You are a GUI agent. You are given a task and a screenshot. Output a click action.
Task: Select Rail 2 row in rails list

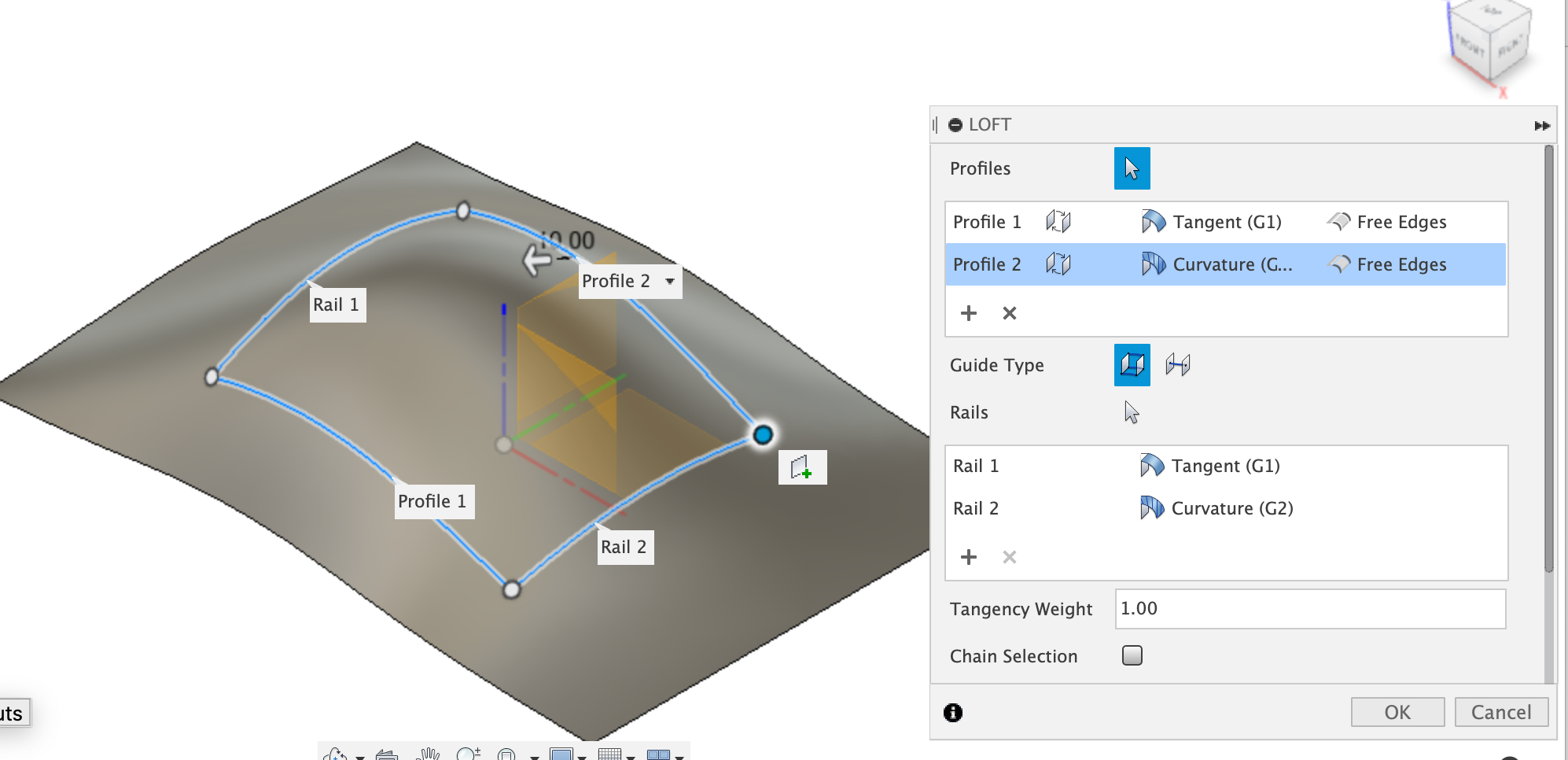tap(1226, 508)
